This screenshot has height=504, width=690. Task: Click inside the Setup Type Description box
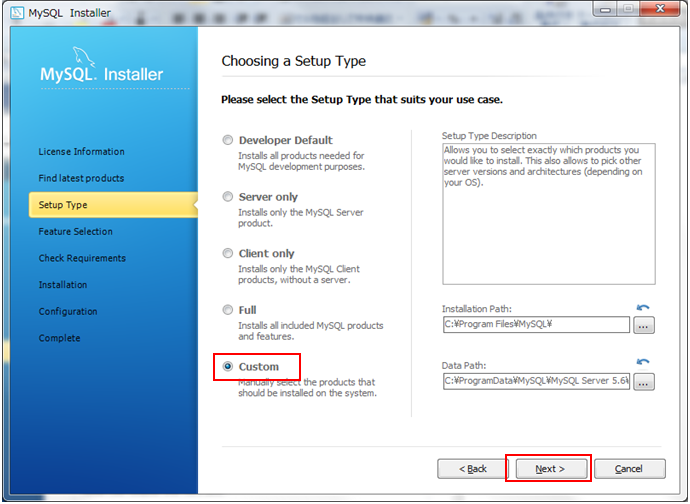pyautogui.click(x=549, y=213)
